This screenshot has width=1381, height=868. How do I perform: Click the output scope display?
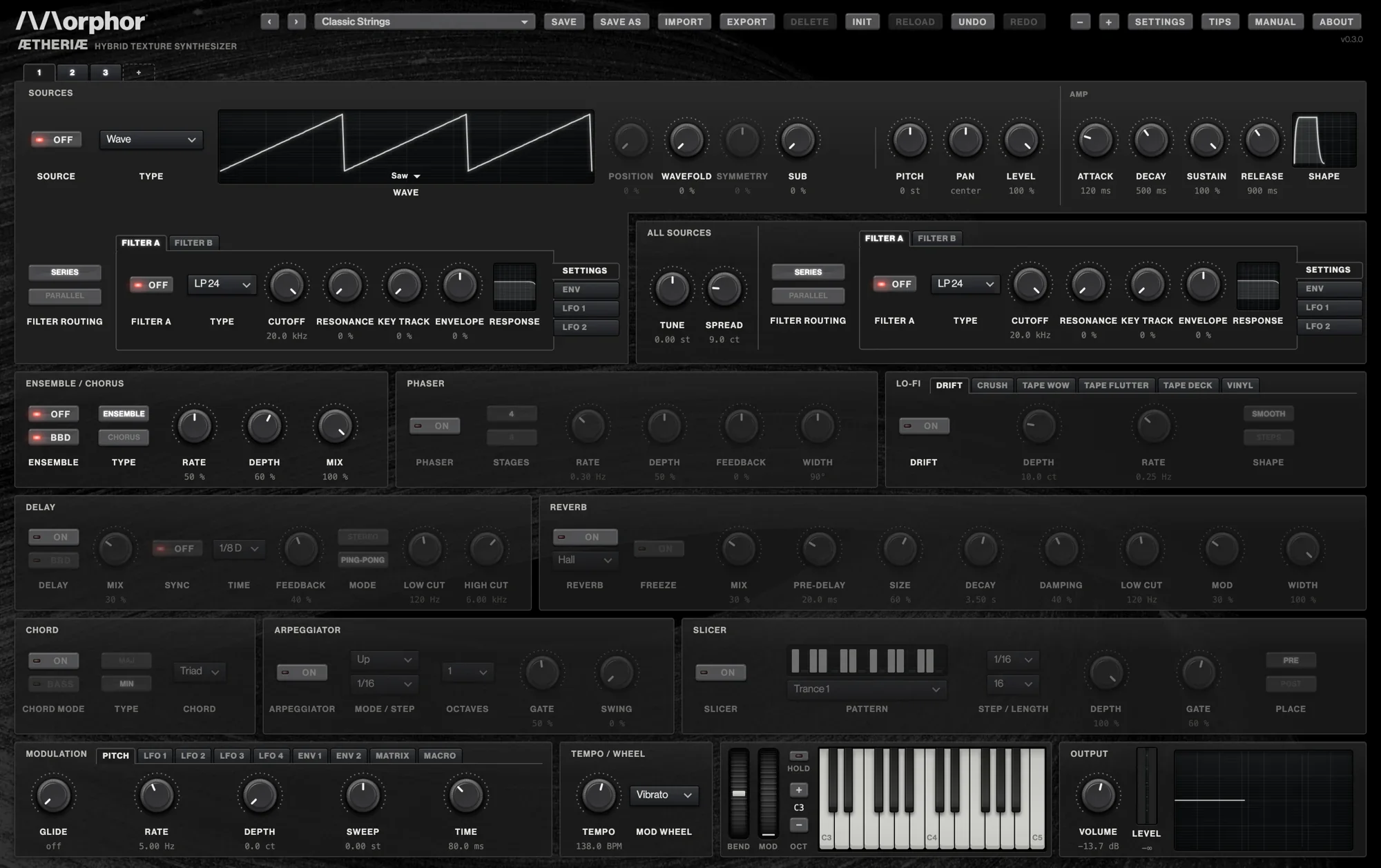pos(1263,800)
